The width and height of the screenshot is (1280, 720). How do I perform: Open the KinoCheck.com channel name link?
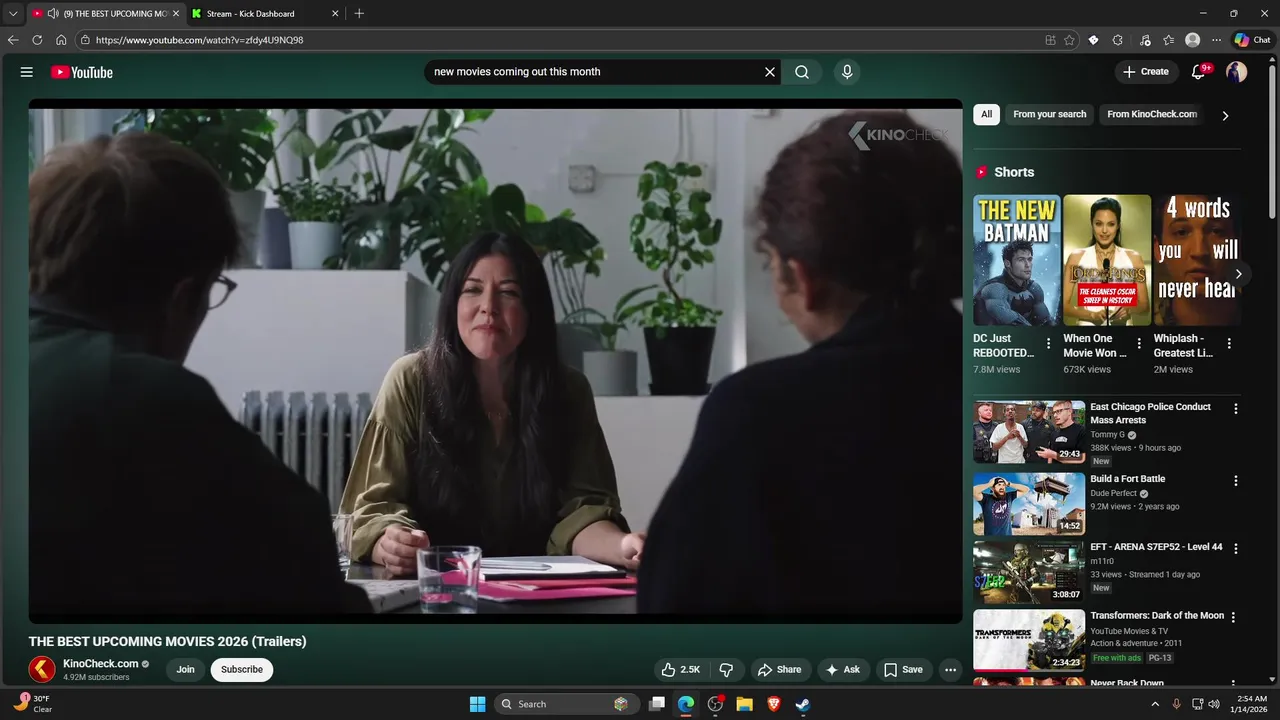100,664
